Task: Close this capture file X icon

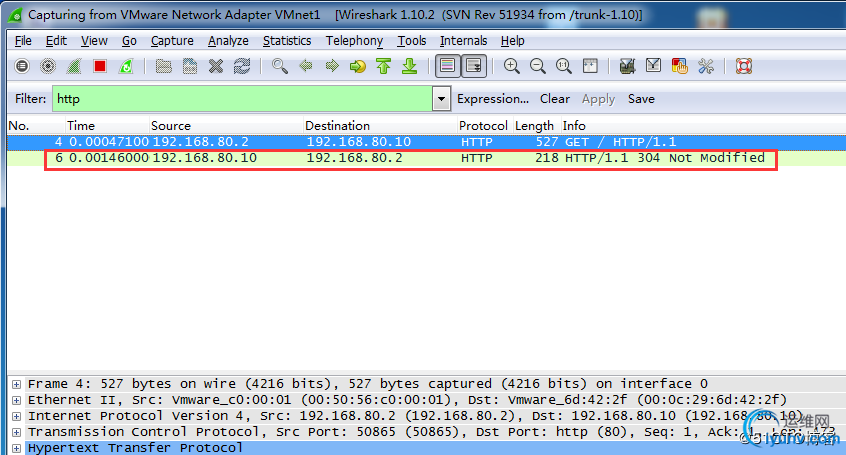Action: (x=216, y=66)
